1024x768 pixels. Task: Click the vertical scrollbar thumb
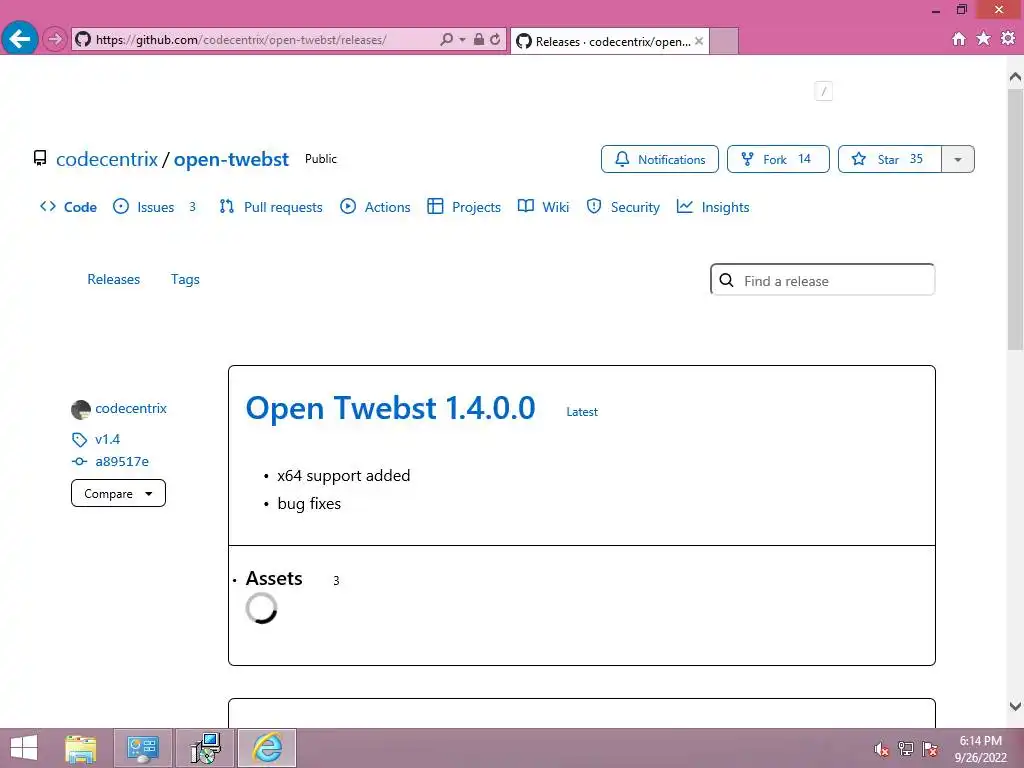click(x=1015, y=220)
